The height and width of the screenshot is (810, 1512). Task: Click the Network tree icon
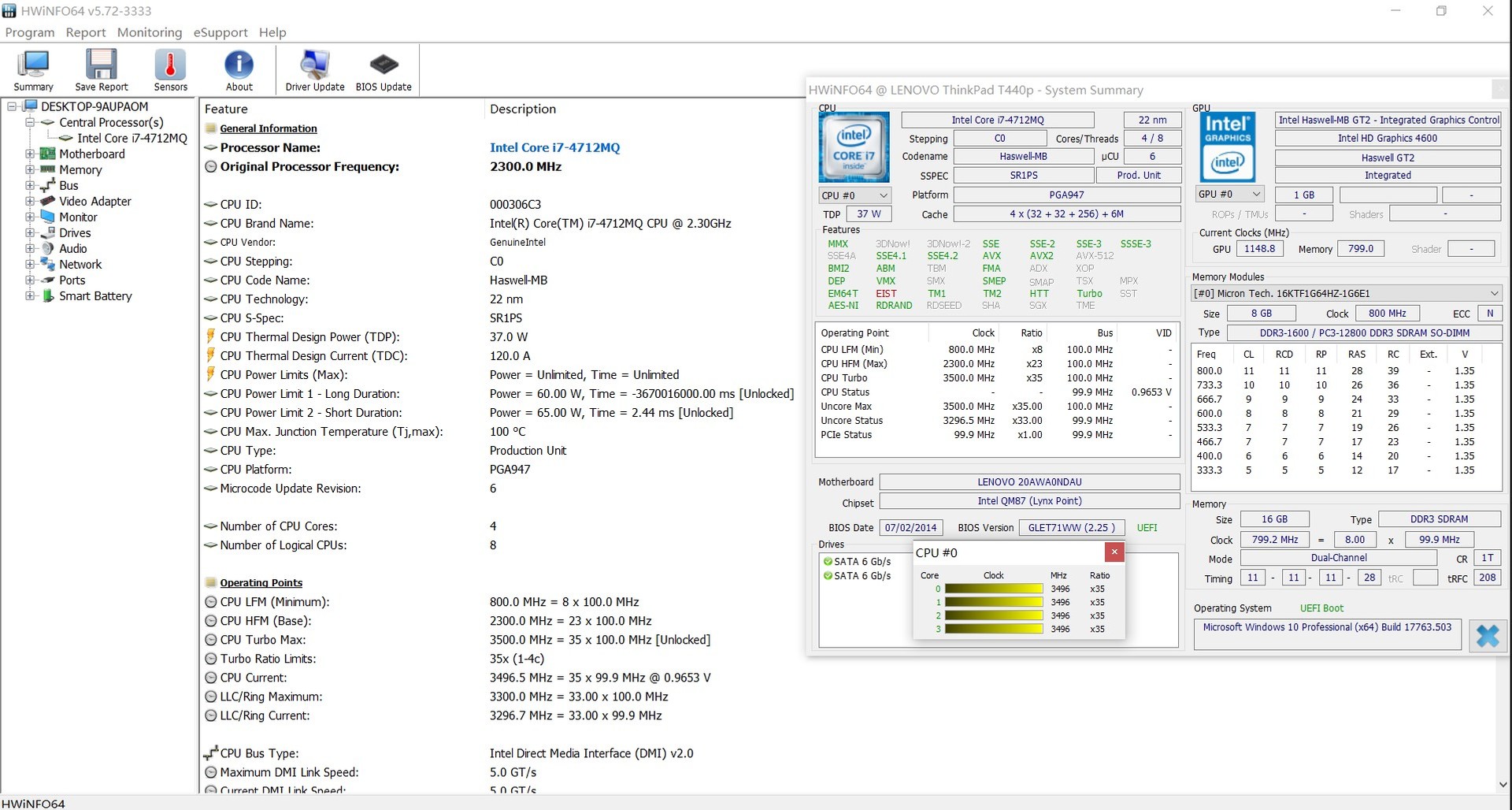(x=48, y=264)
